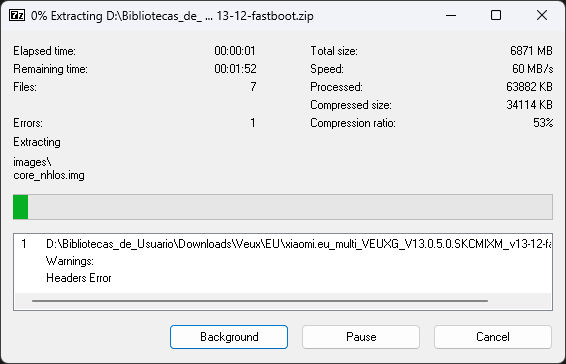Viewport: 566px width, 364px height.
Task: Click the Remaining time value 00:01:52
Action: point(235,69)
